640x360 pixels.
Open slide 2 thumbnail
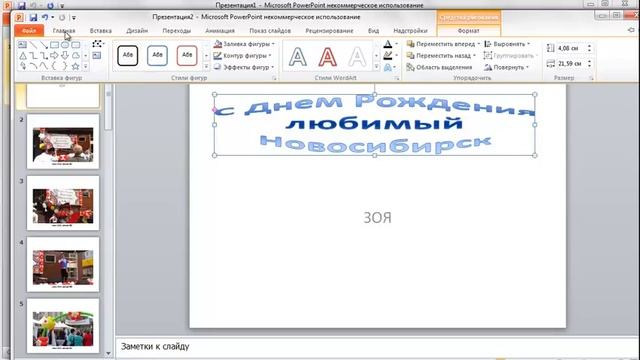[x=63, y=141]
